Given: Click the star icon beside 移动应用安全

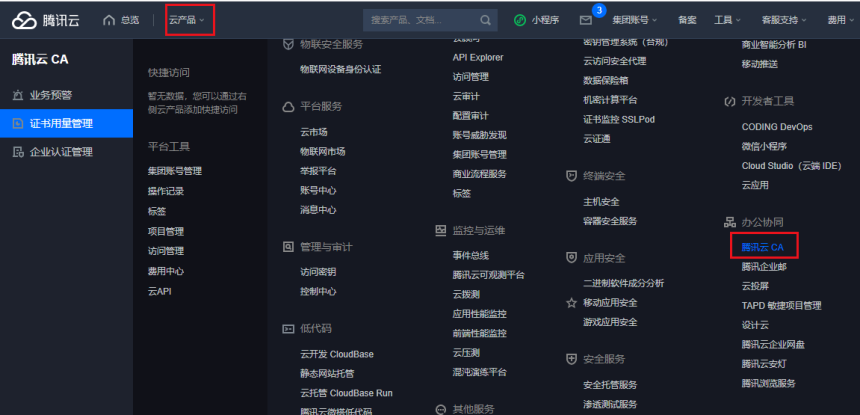Looking at the screenshot, I should [571, 303].
